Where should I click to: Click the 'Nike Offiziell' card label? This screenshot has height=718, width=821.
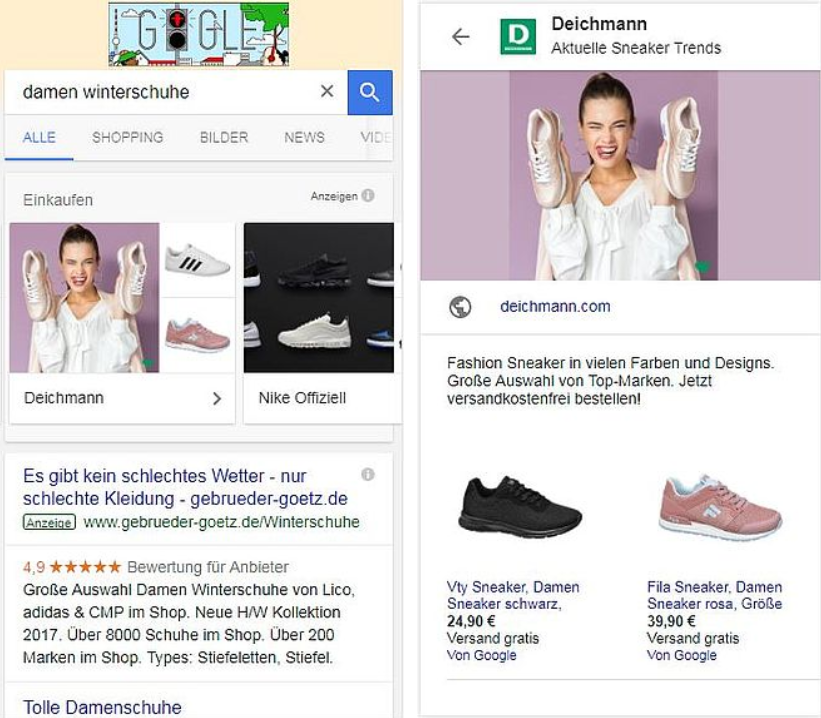(302, 398)
